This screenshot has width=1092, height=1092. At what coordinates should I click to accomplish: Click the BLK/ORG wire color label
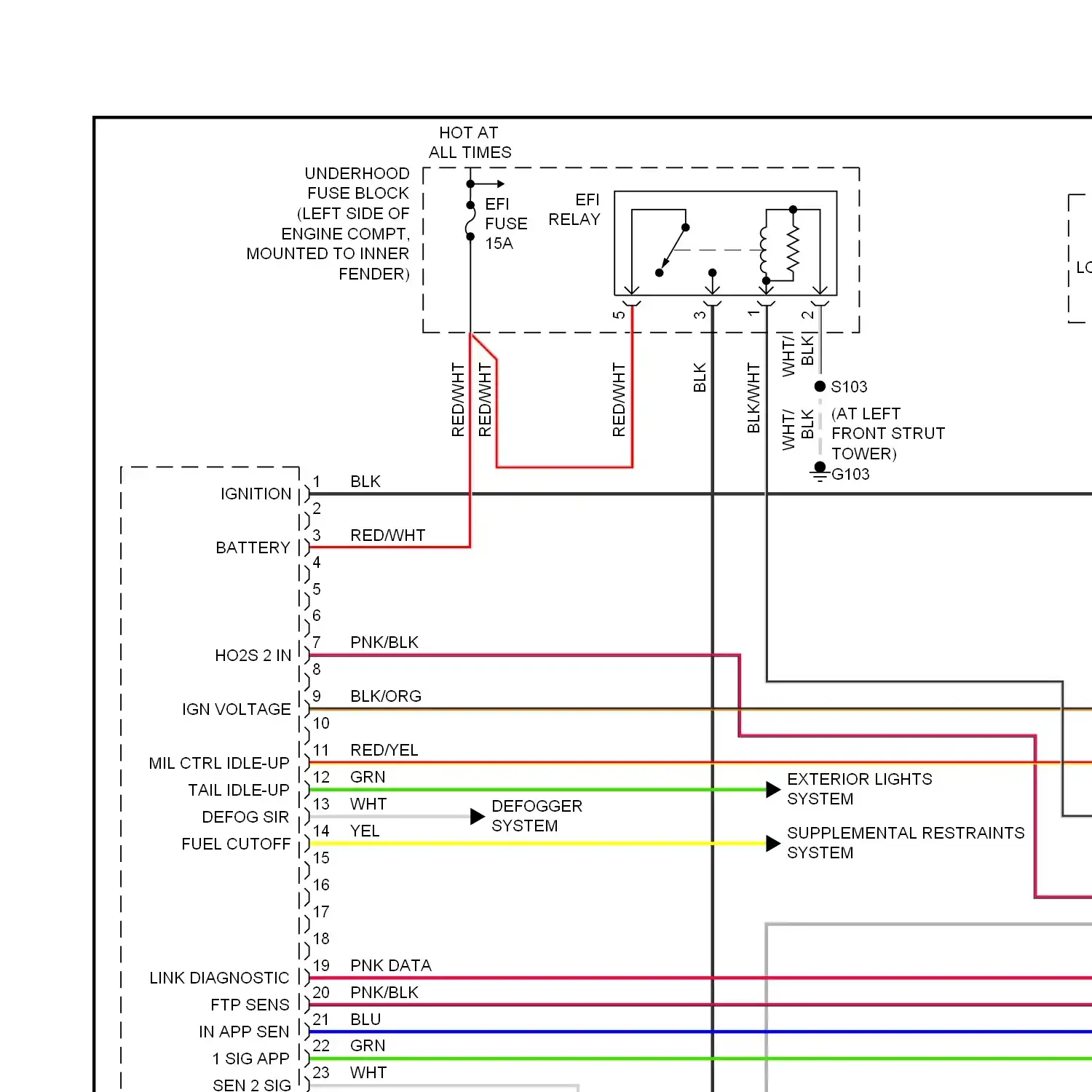coord(386,696)
